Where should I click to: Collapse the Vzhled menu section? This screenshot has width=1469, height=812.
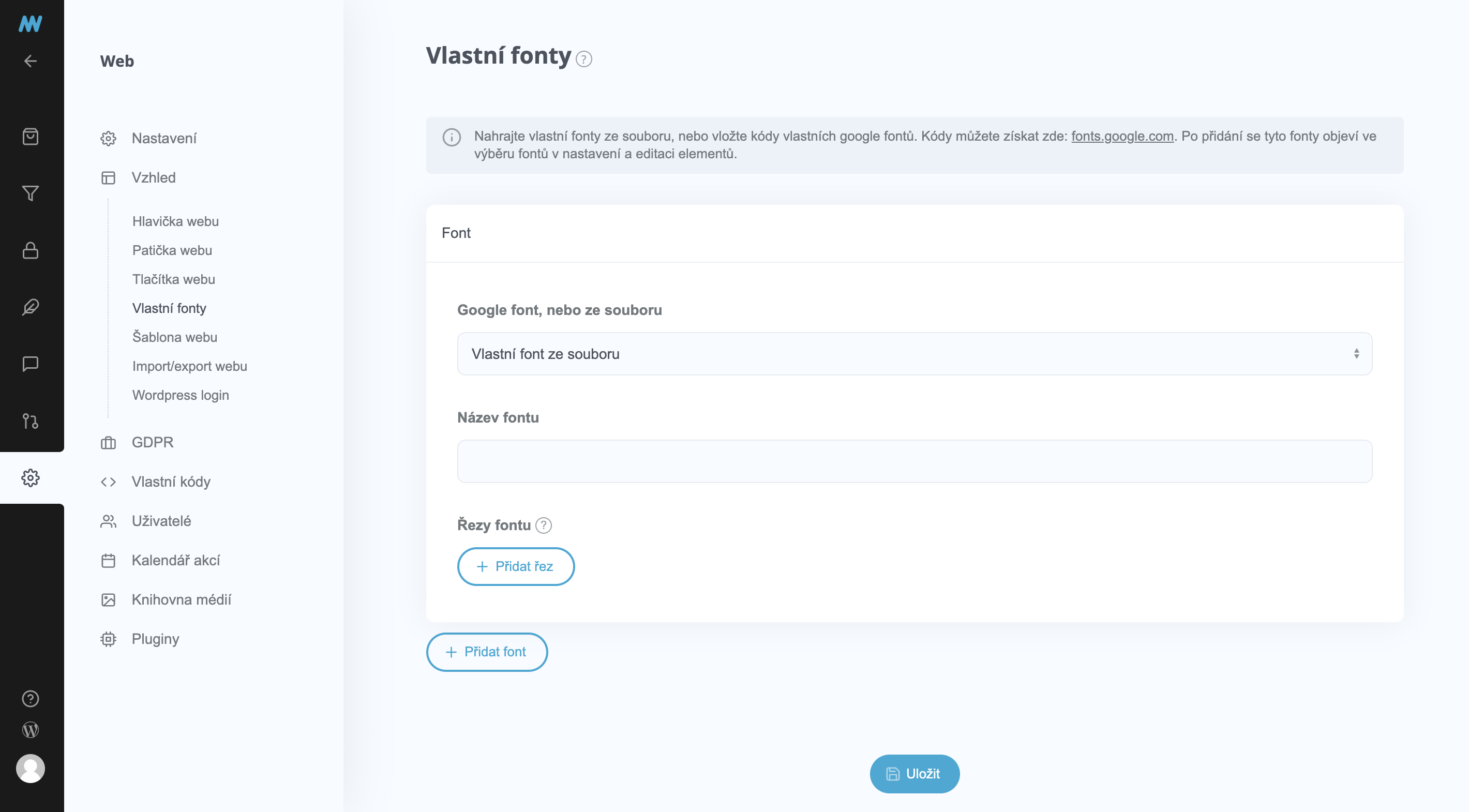pyautogui.click(x=154, y=178)
